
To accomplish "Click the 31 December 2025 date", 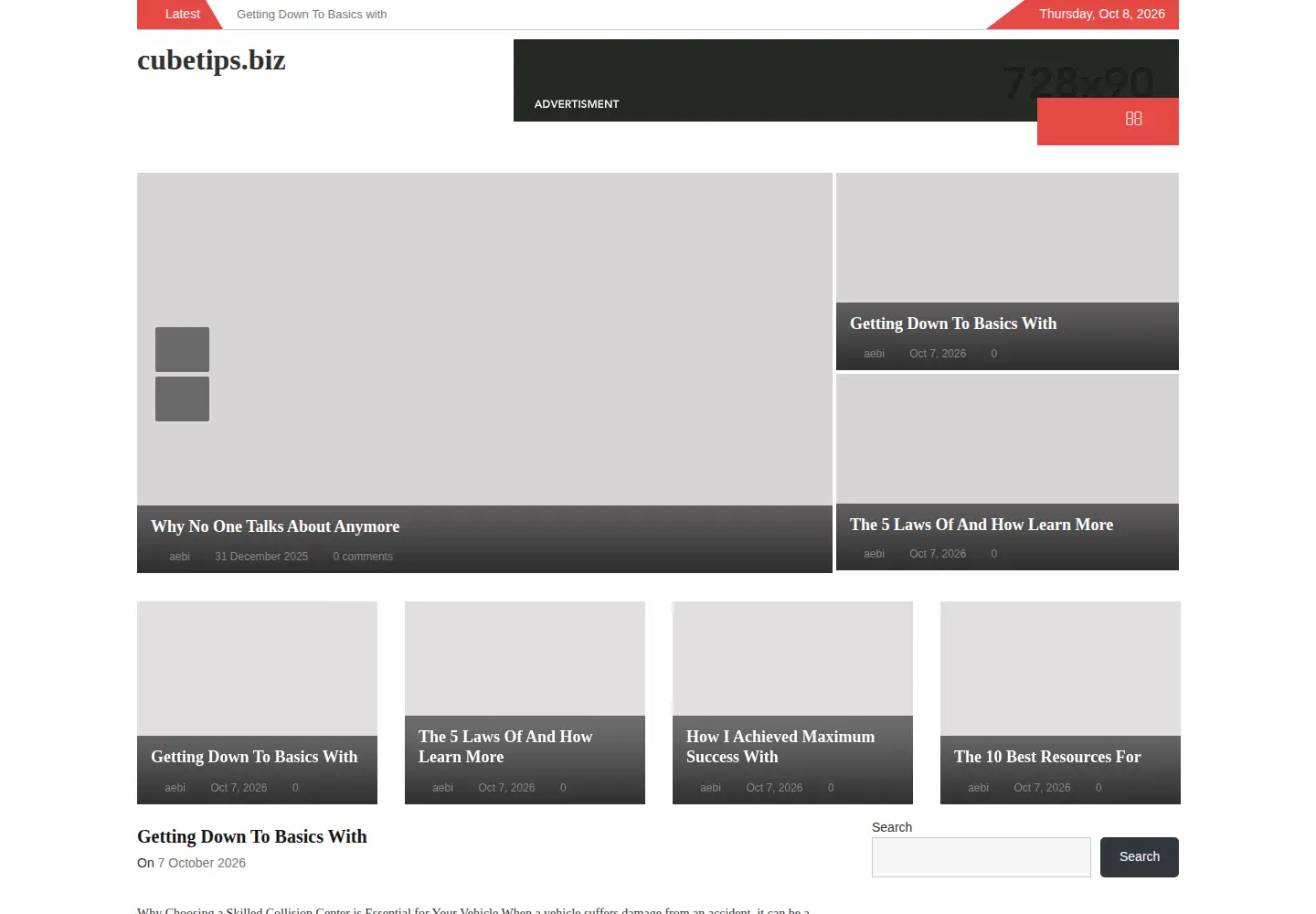I will coord(261,557).
